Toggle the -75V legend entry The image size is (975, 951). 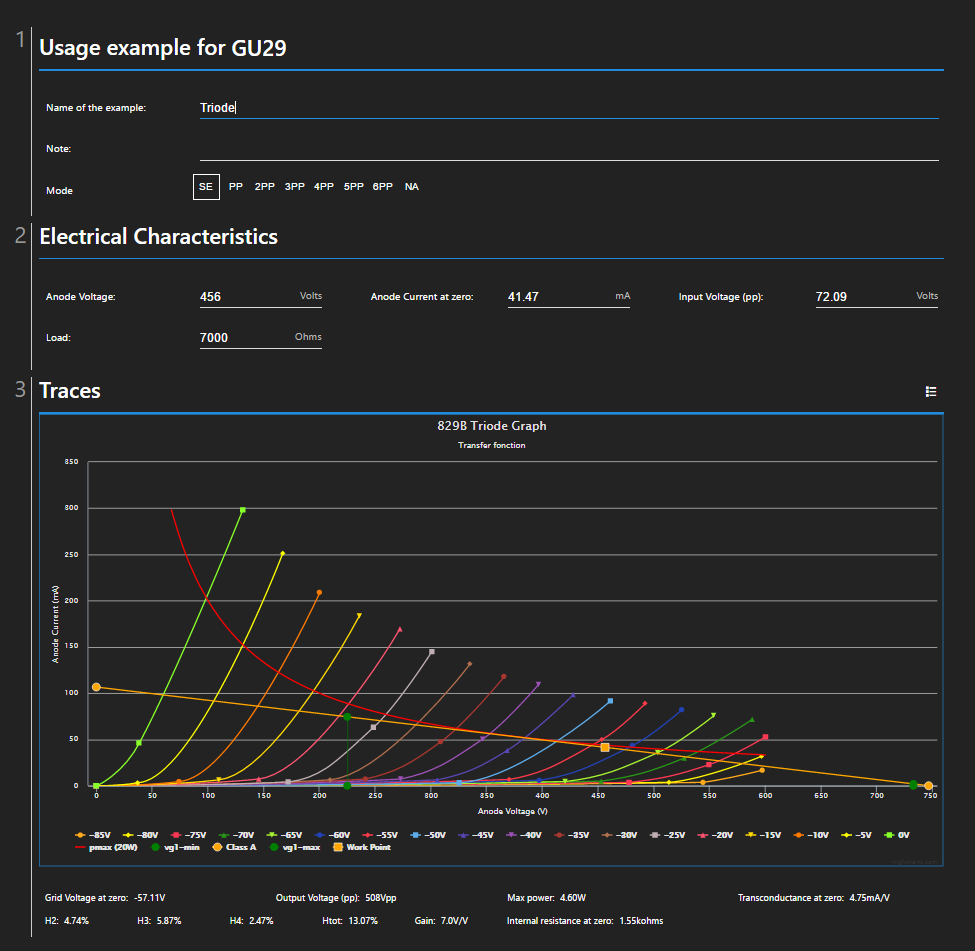coord(188,835)
